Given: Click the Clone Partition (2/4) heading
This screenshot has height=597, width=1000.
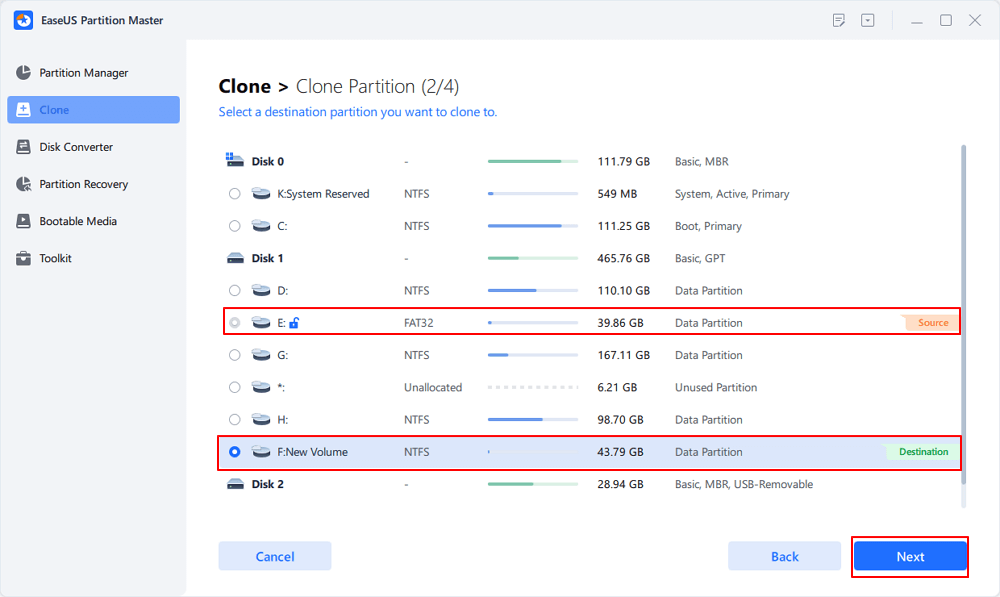Looking at the screenshot, I should 377,86.
